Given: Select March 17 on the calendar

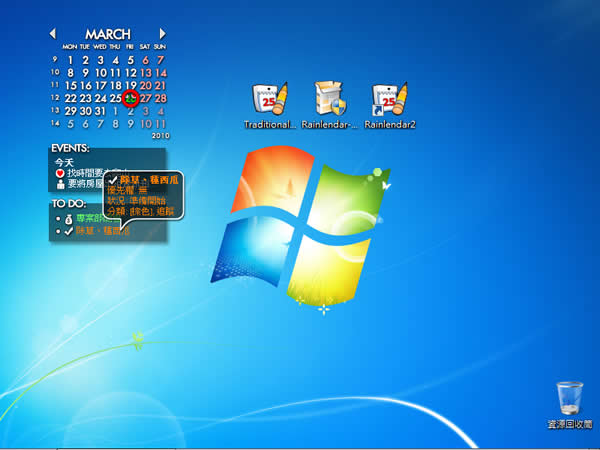Looking at the screenshot, I should click(100, 85).
